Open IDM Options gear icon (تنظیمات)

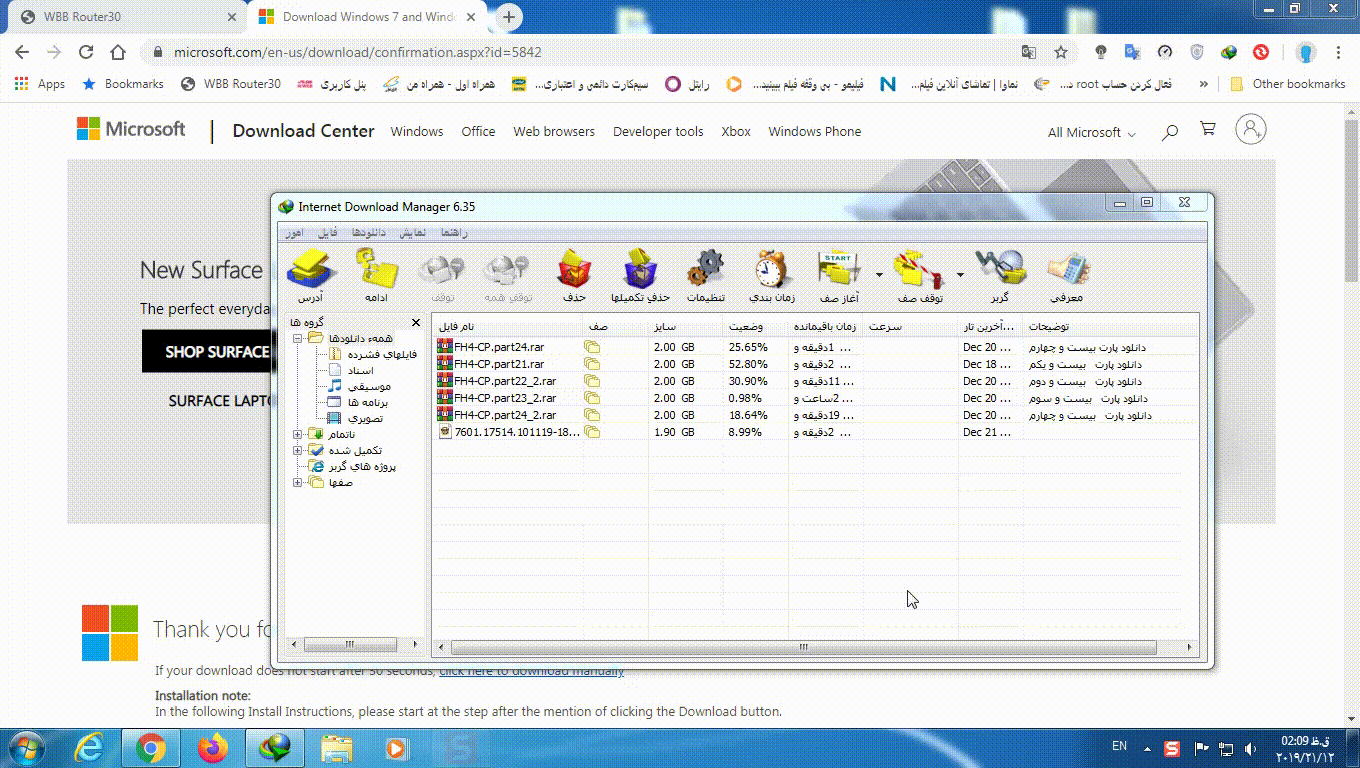705,275
